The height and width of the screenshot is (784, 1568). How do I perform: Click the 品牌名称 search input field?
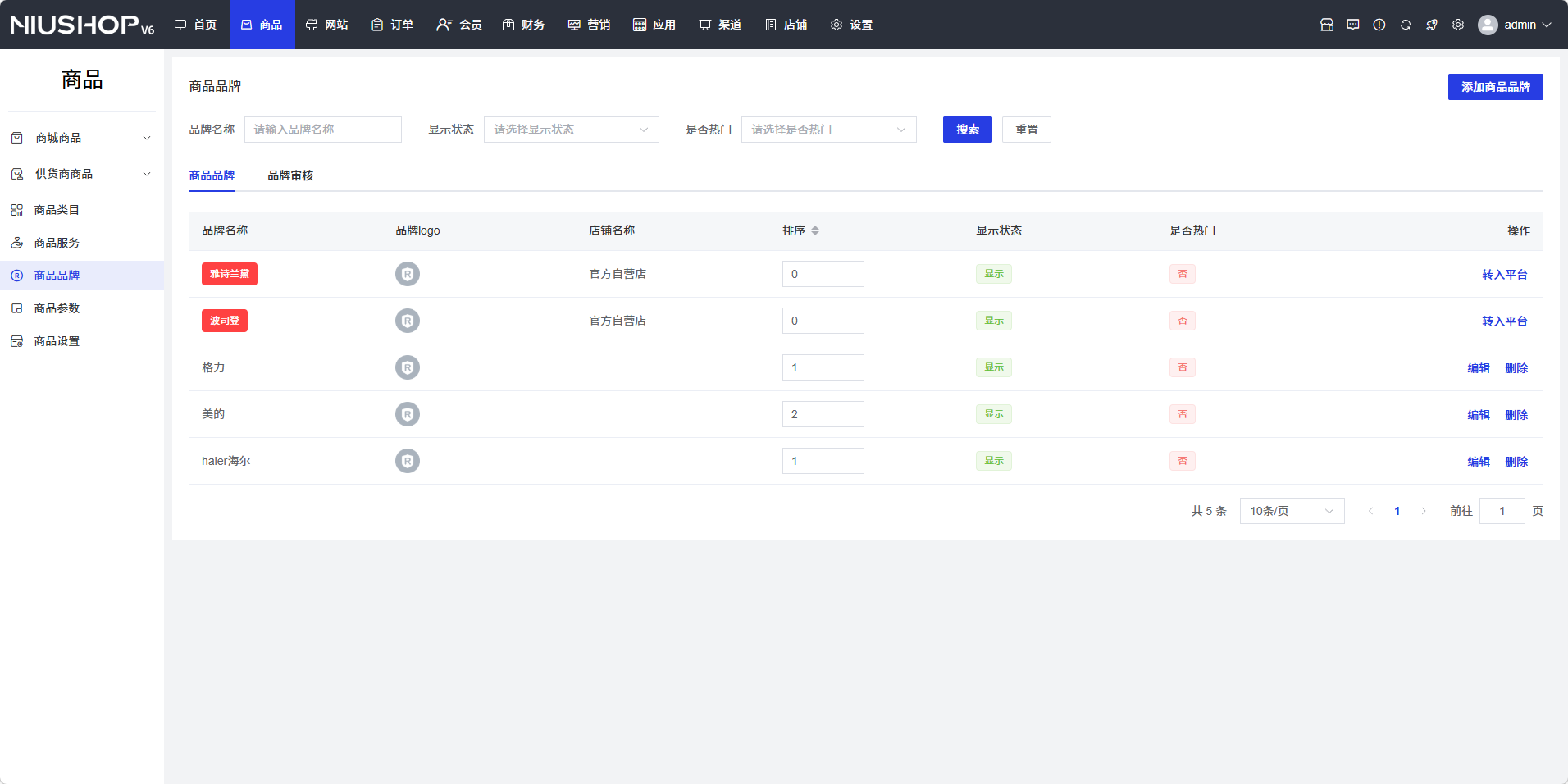(322, 130)
